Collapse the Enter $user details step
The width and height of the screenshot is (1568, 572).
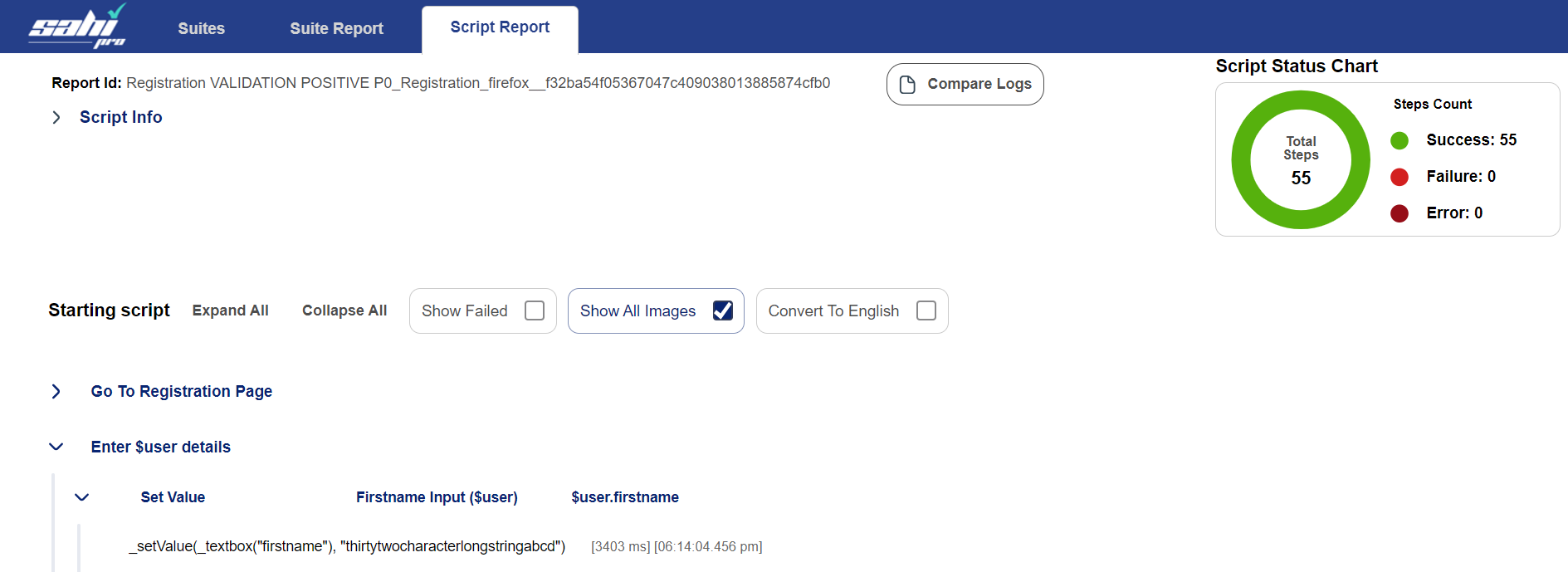(56, 447)
